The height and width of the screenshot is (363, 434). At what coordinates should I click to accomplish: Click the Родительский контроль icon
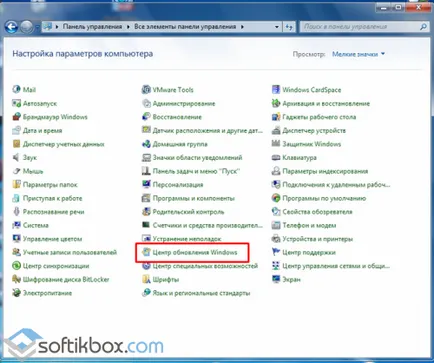point(146,212)
